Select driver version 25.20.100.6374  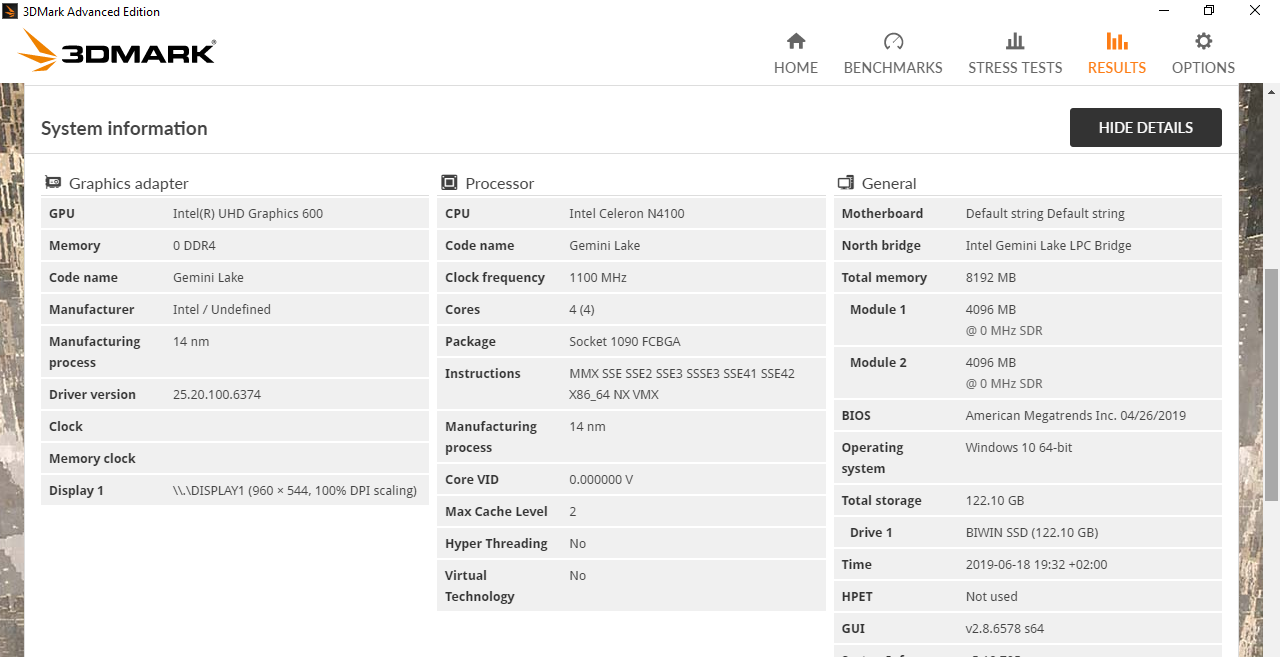[217, 394]
